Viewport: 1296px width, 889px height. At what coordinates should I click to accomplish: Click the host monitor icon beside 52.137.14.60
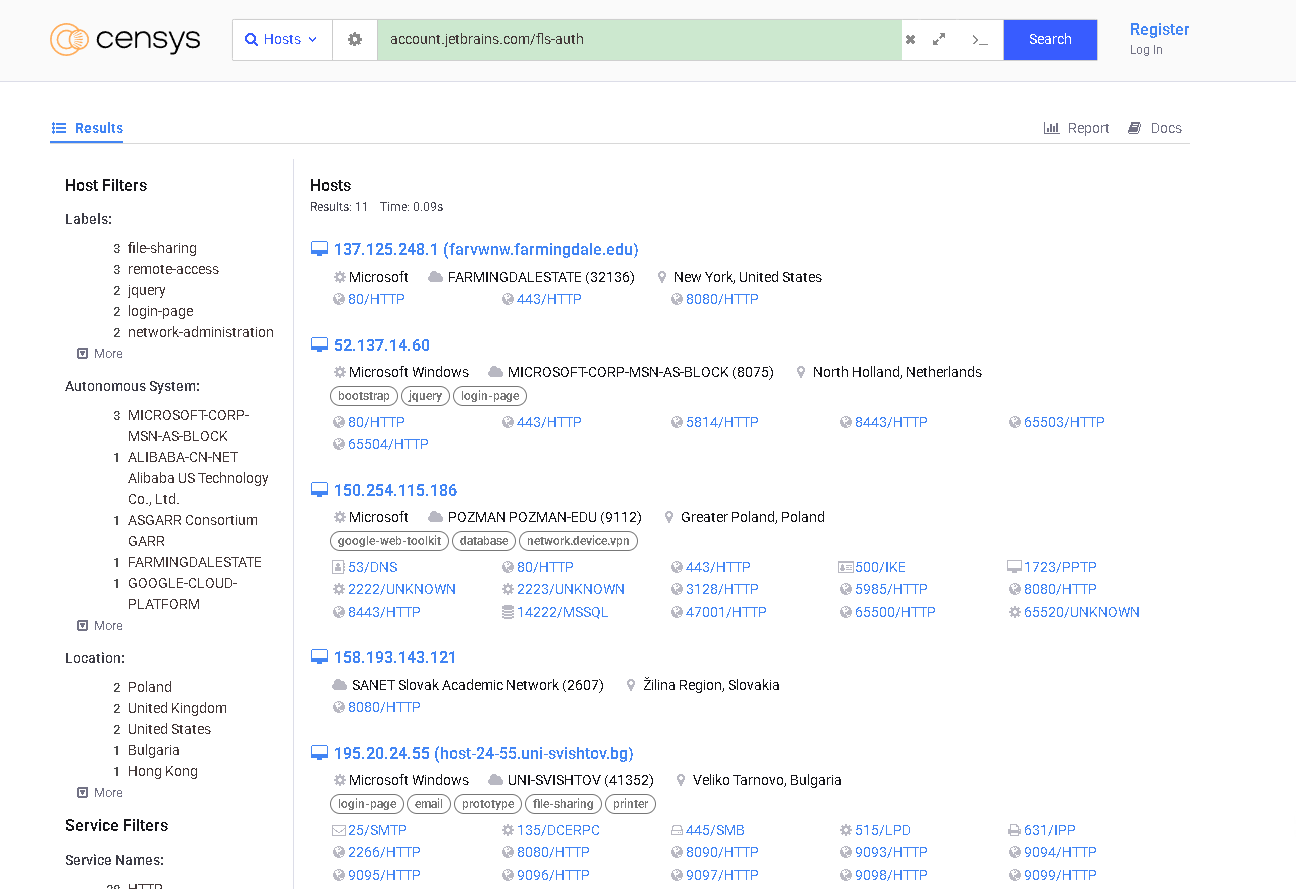click(x=319, y=345)
